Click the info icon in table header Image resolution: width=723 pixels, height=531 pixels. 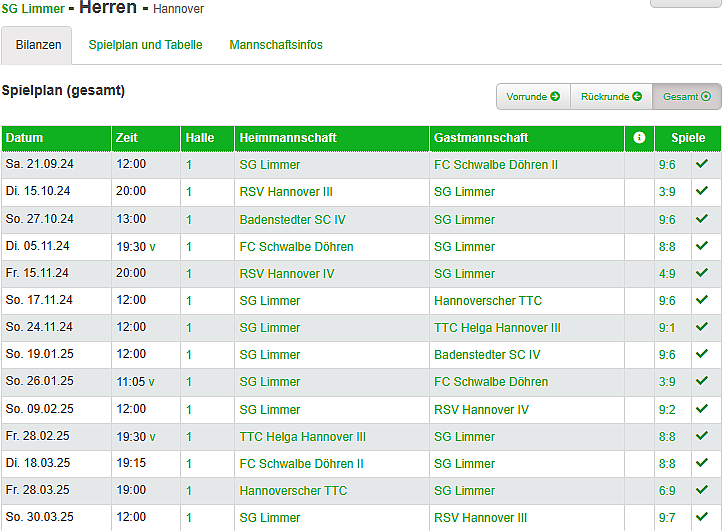point(639,138)
